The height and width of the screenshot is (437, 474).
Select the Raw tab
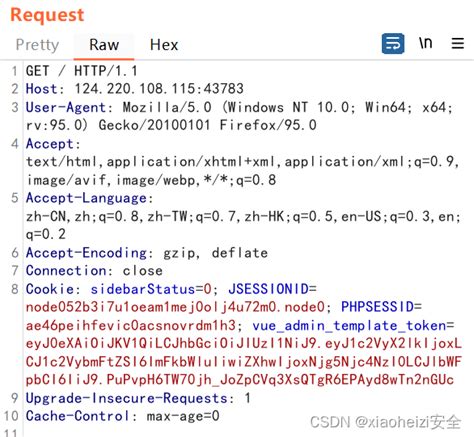104,45
